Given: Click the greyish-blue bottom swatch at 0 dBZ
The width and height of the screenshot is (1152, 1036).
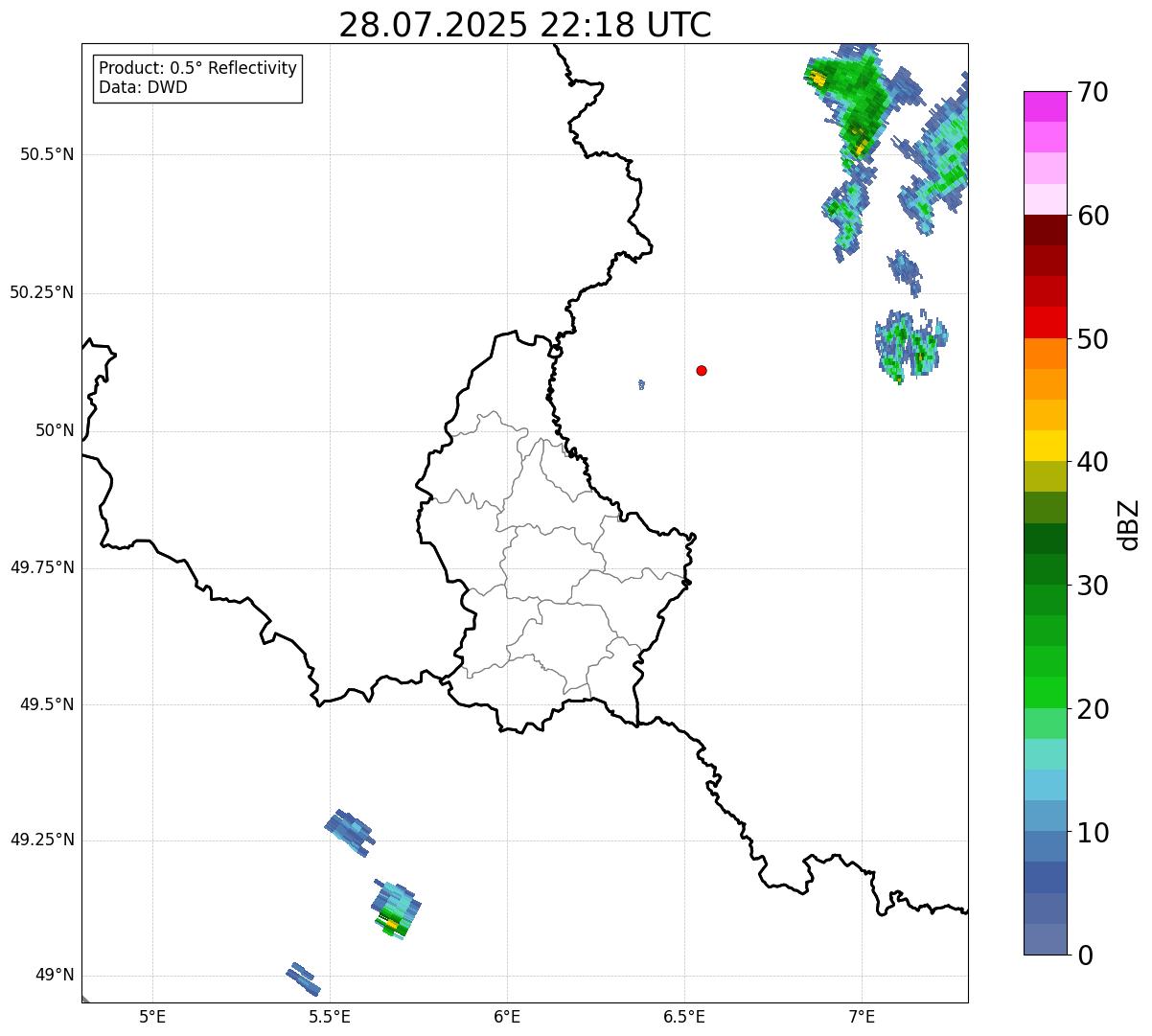Looking at the screenshot, I should tap(1046, 939).
